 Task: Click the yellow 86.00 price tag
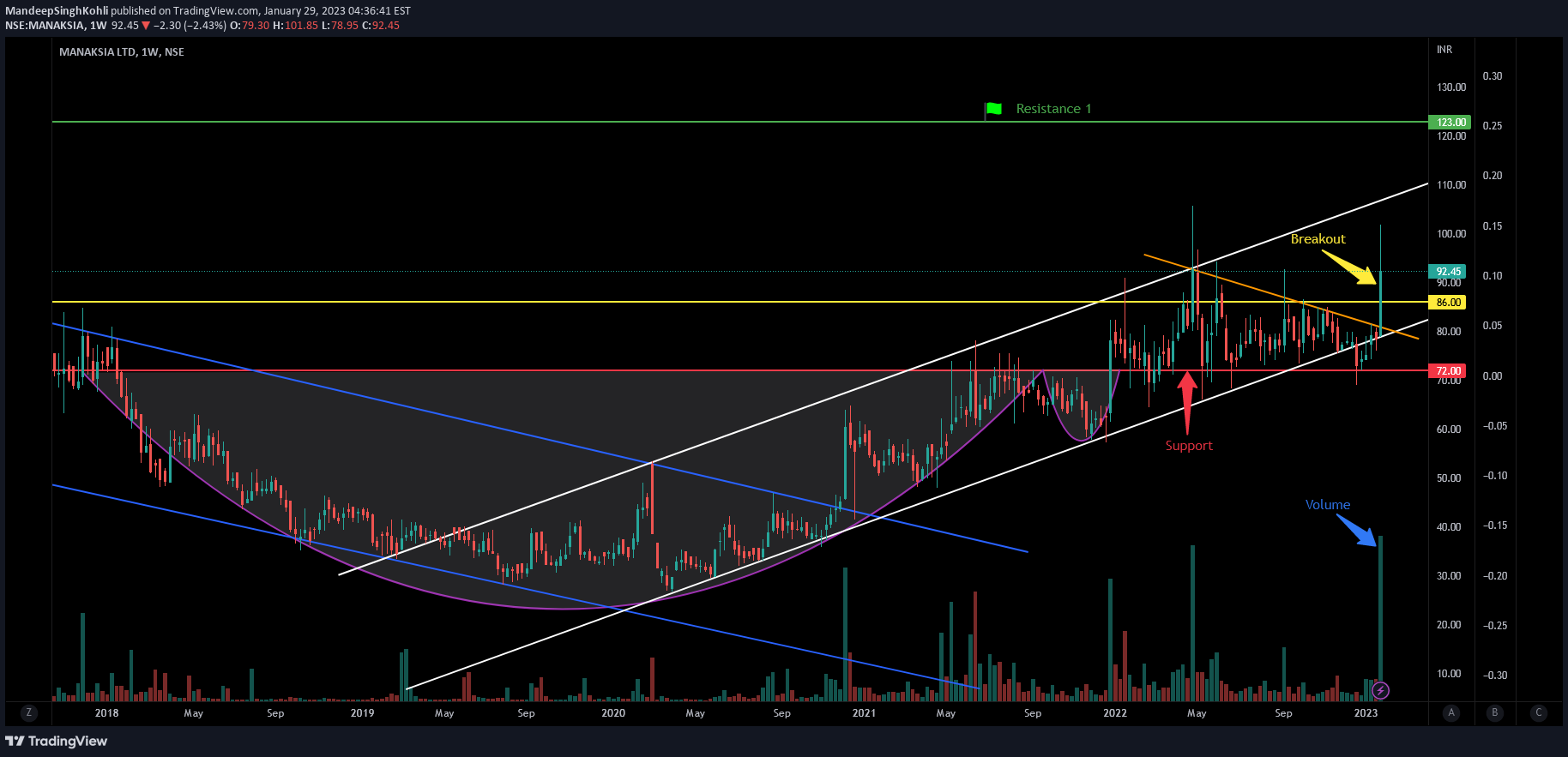point(1448,303)
